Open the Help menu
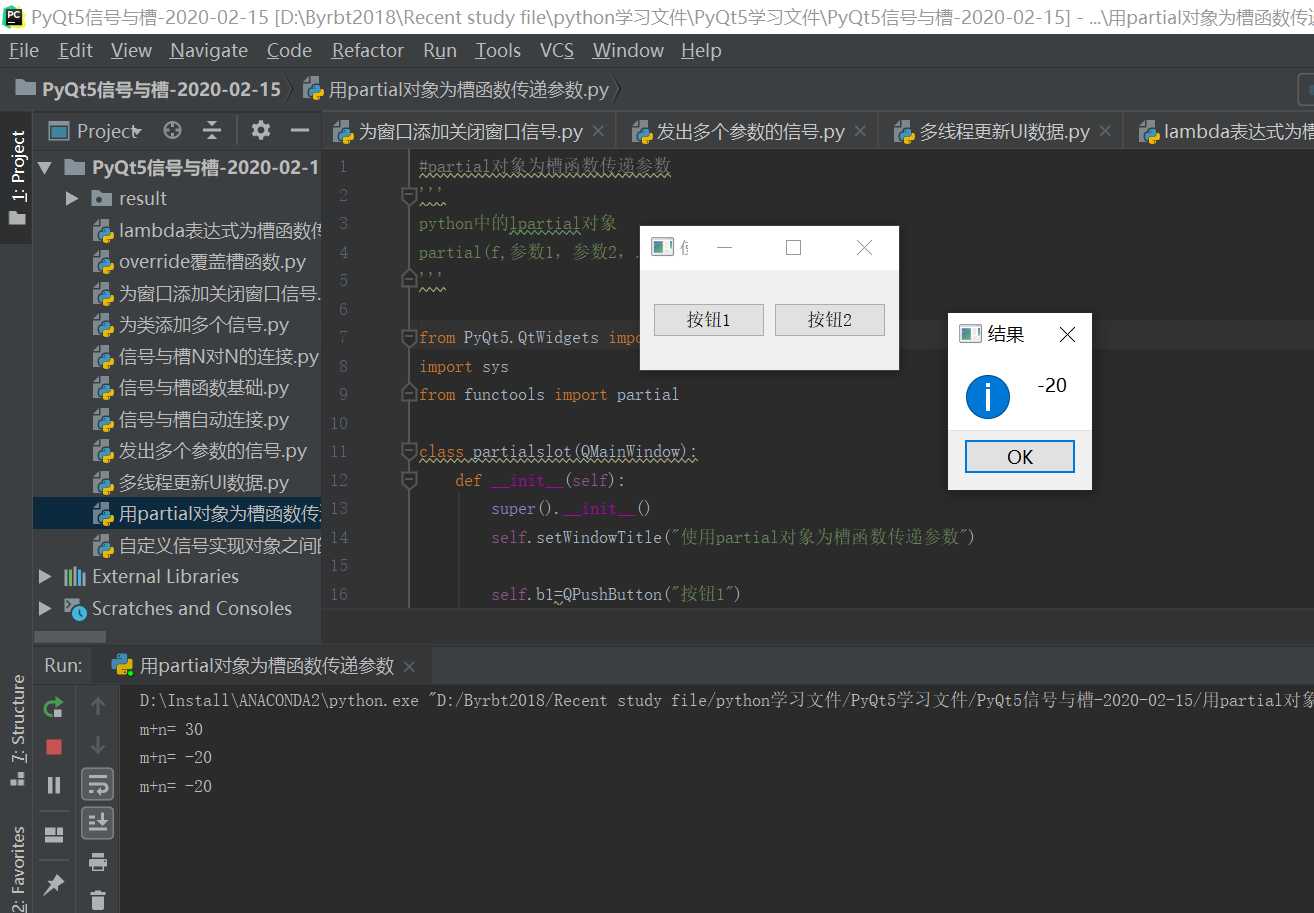 (x=701, y=50)
